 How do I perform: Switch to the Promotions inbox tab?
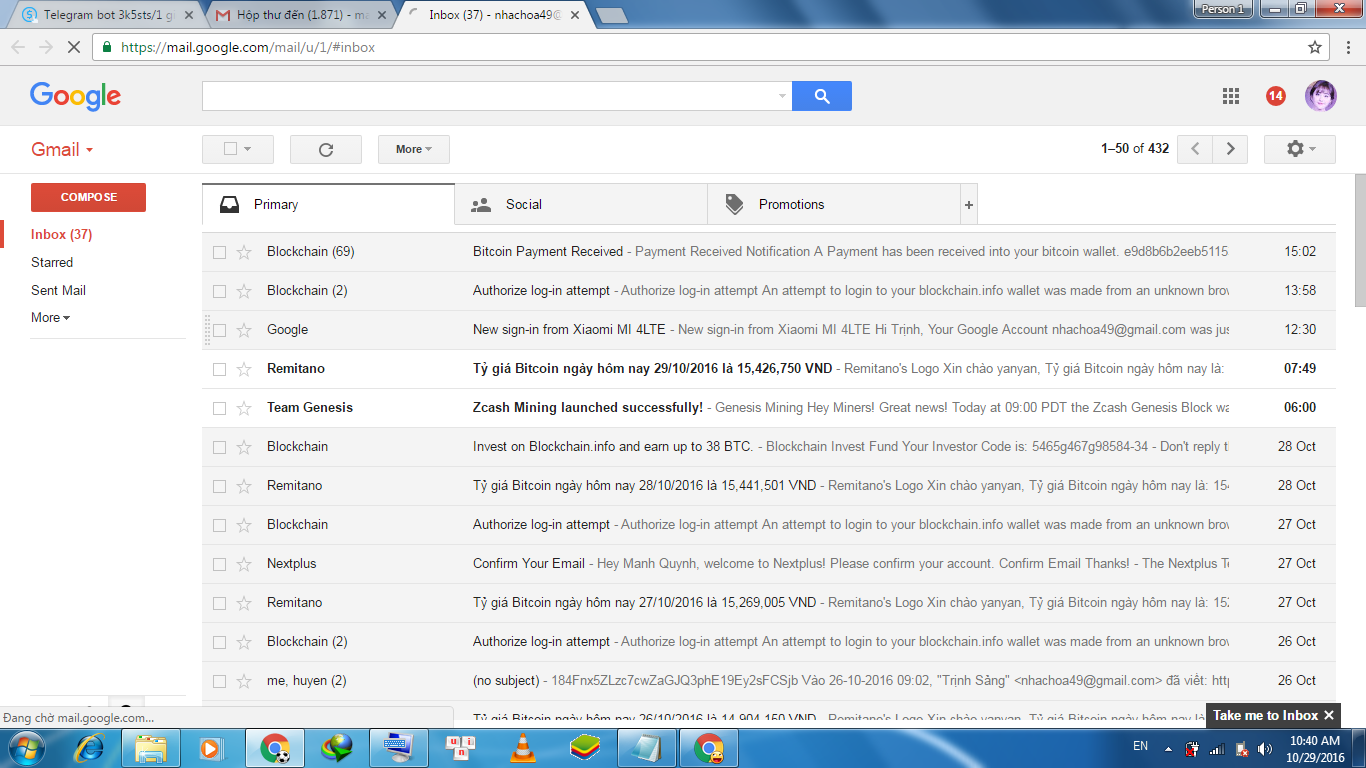click(x=834, y=205)
